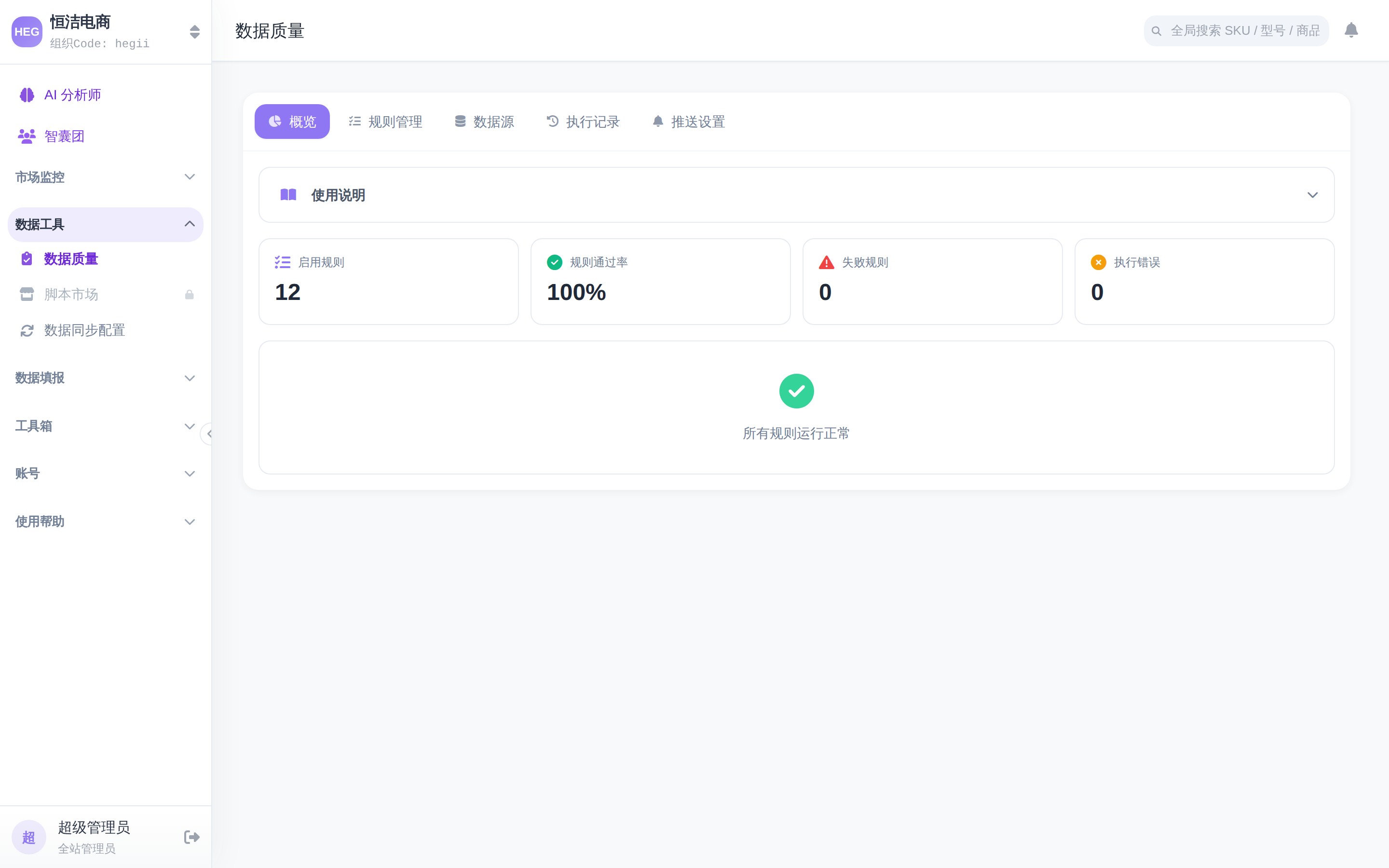1389x868 pixels.
Task: Click the large green success checkmark
Action: pos(797,391)
